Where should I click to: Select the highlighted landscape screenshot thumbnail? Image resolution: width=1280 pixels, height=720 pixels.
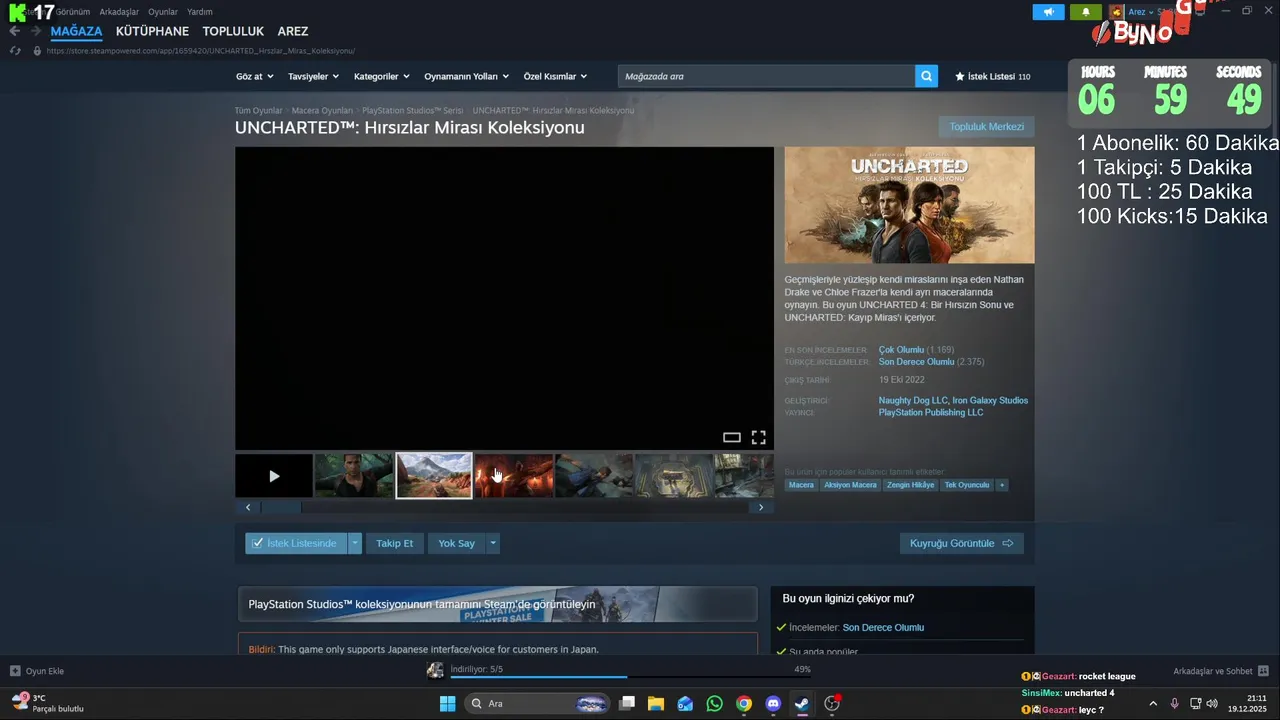click(x=434, y=476)
